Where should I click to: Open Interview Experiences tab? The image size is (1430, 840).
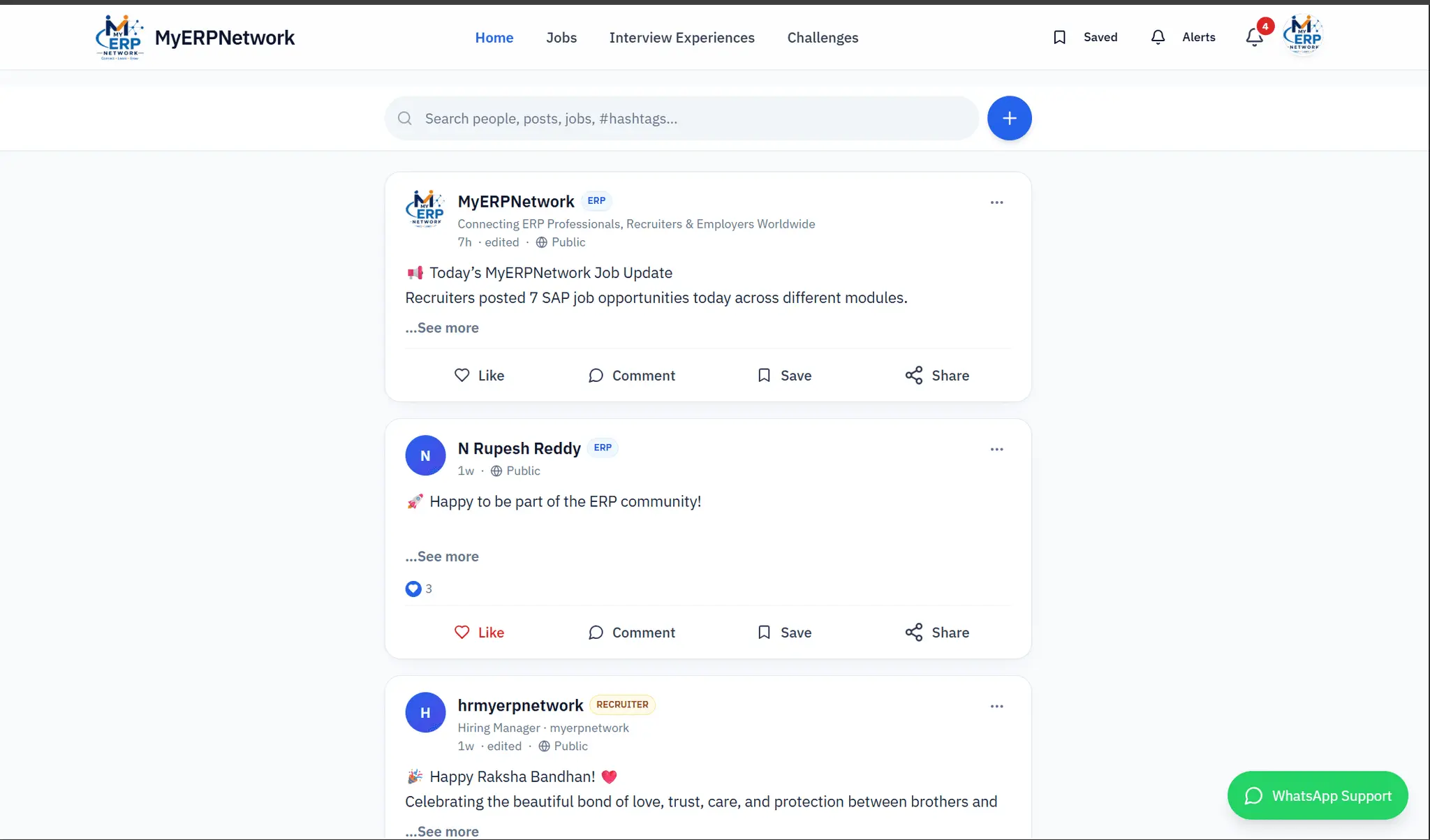[681, 38]
